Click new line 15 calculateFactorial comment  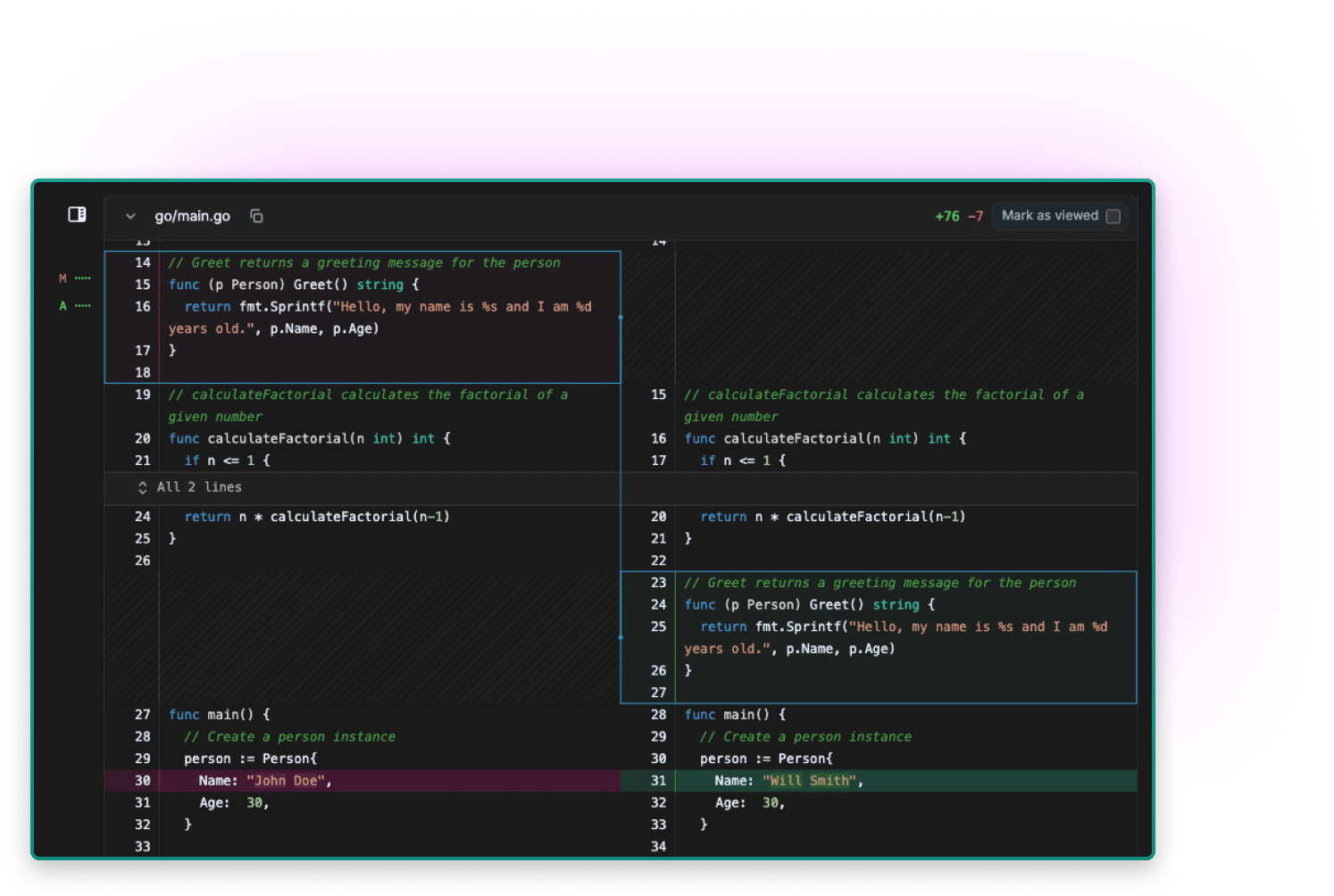pos(884,406)
